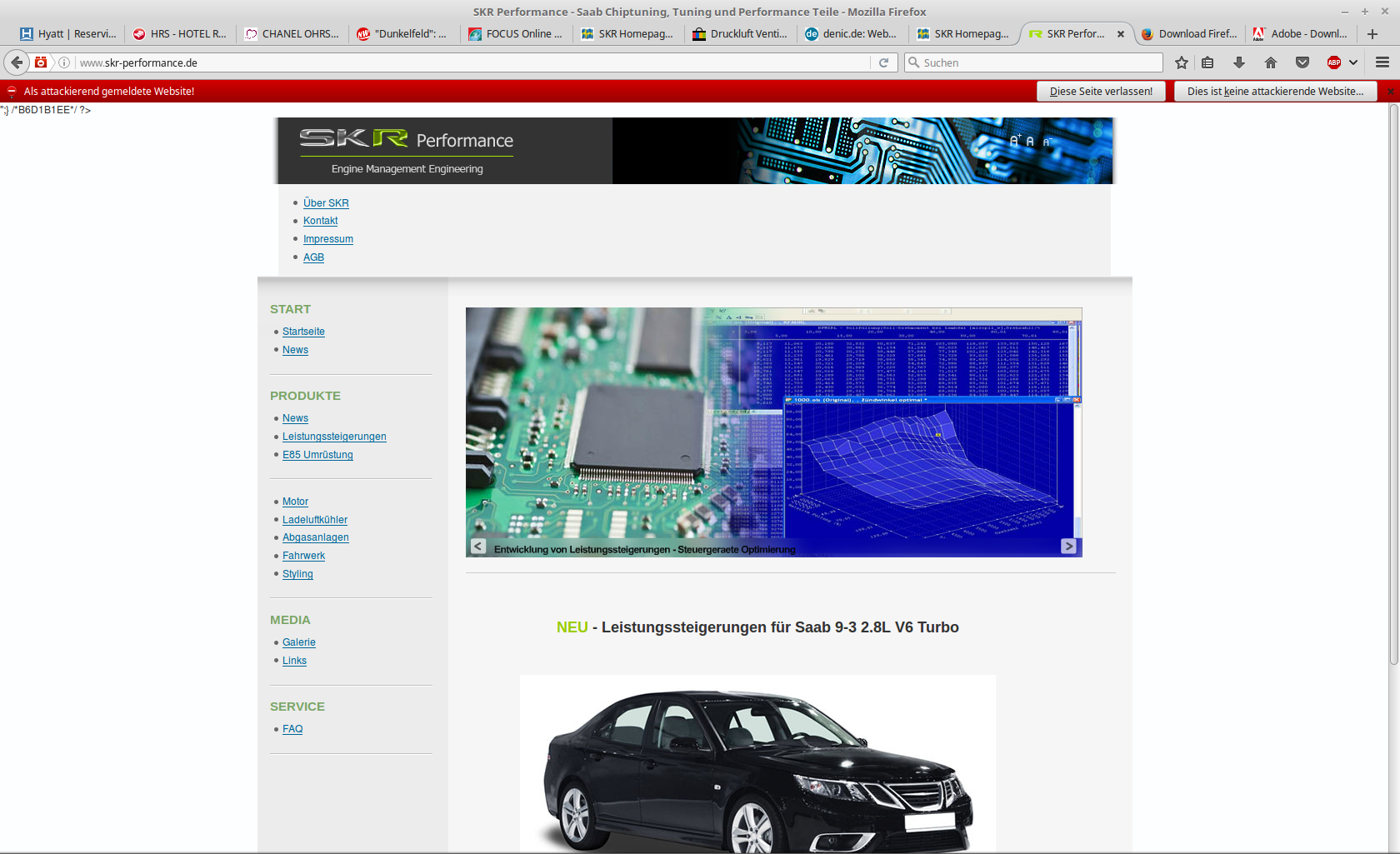The height and width of the screenshot is (854, 1400).
Task: Show the previous slideshow image arrow
Action: pos(478,546)
